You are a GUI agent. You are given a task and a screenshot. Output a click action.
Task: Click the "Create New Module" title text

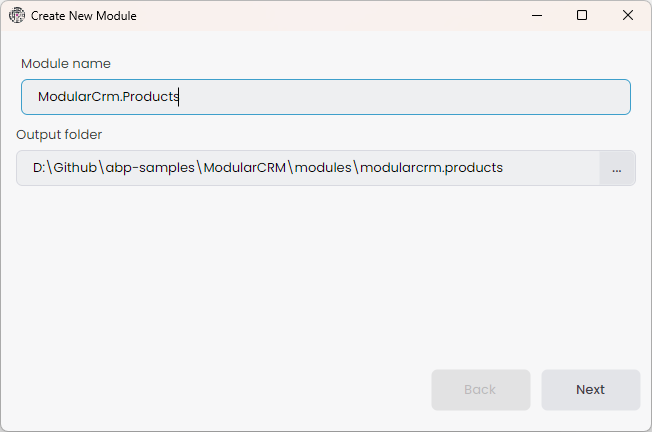(x=84, y=16)
